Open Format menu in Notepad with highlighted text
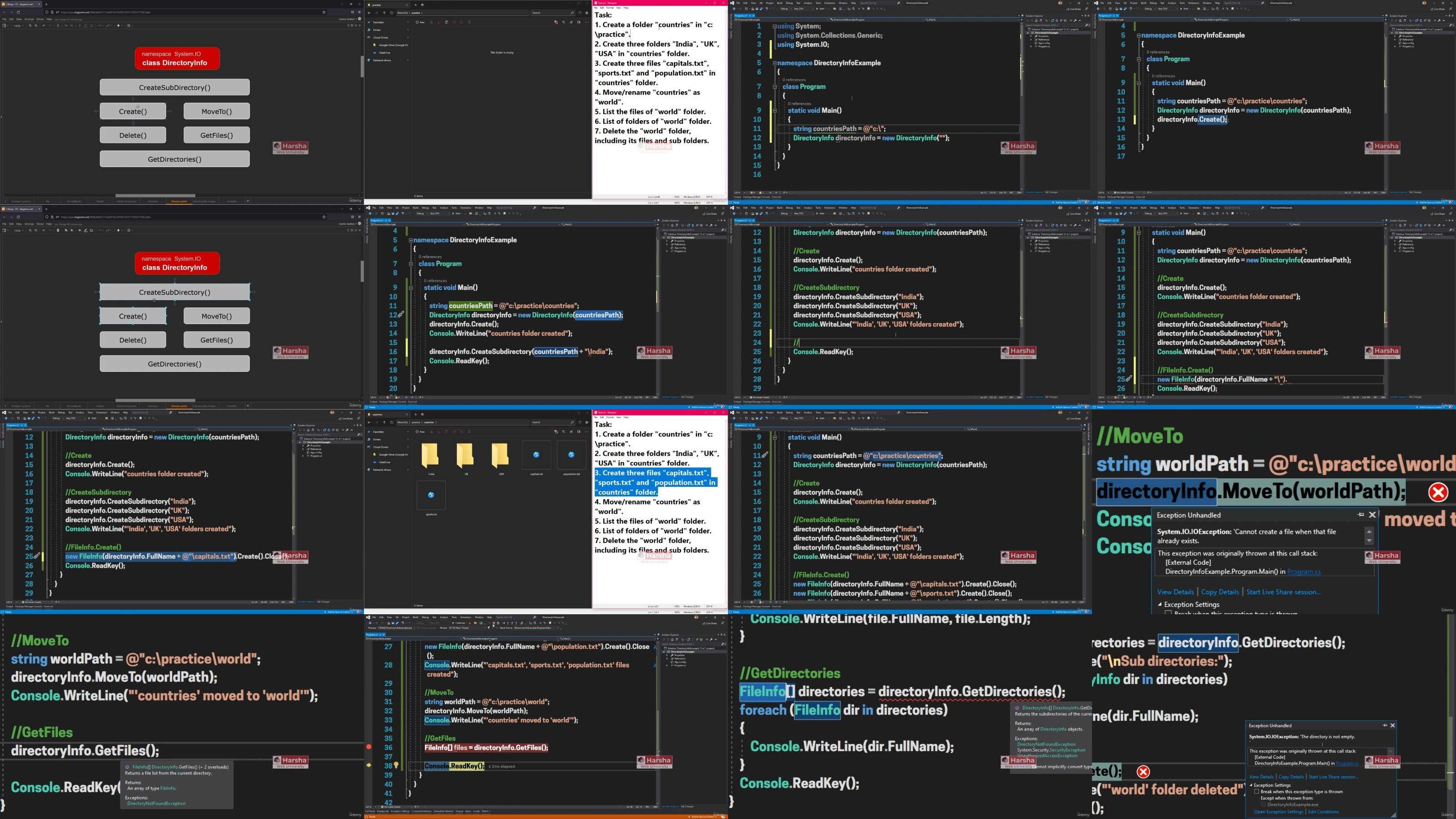This screenshot has height=819, width=1456. click(x=610, y=417)
